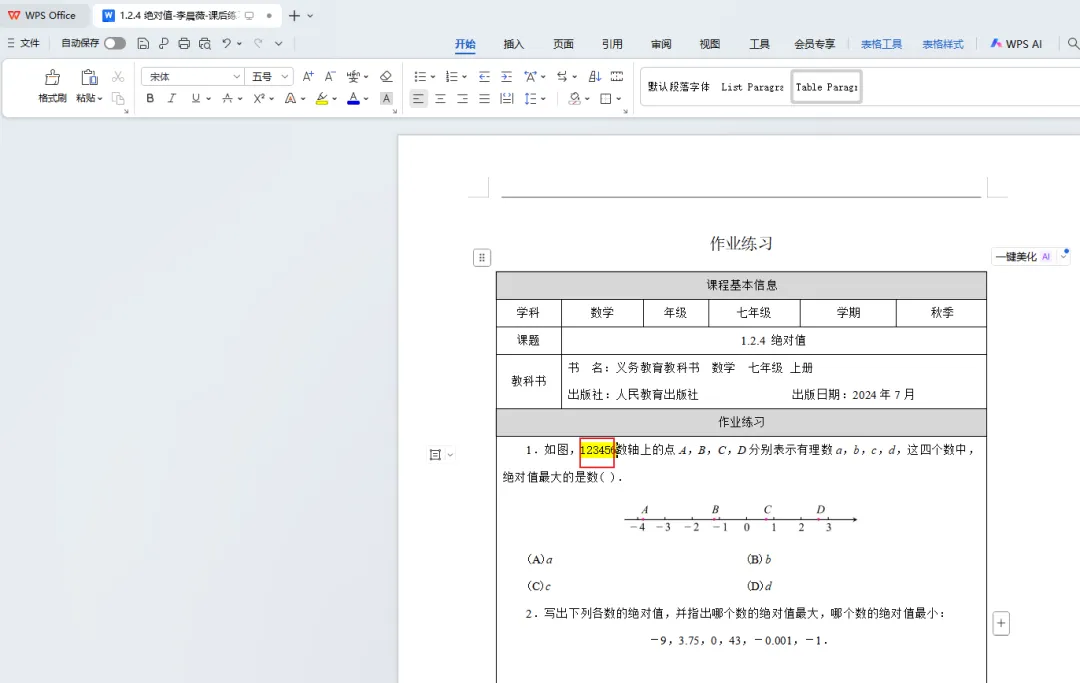Switch to the 审阅 (Review) tab
Screen dimensions: 1080x683
[661, 44]
